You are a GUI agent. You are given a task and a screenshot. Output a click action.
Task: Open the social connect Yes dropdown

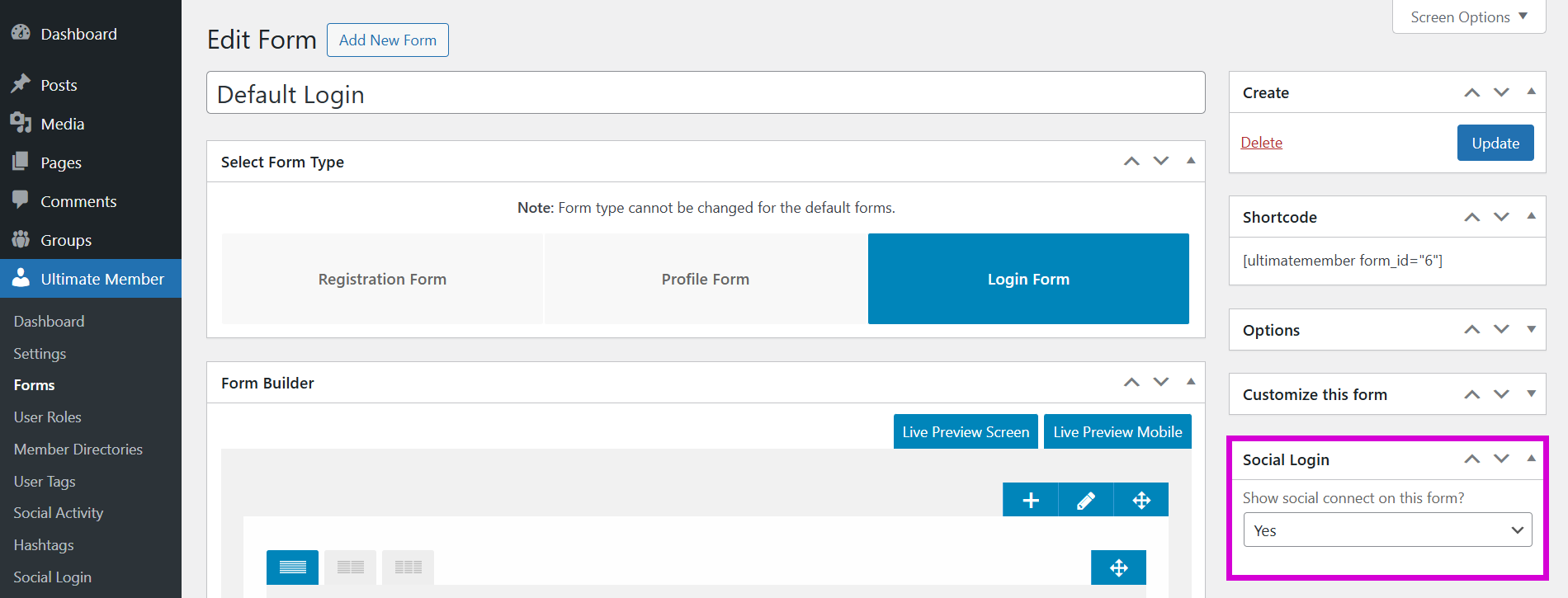(1387, 530)
